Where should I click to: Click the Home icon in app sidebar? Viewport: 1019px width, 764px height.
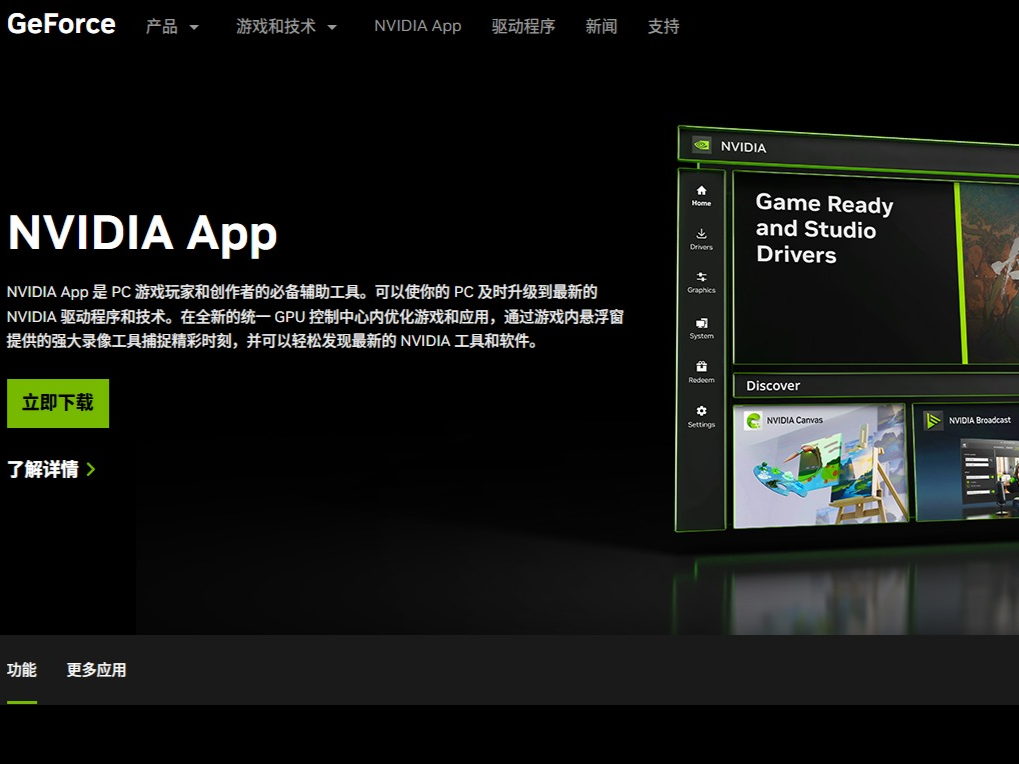(701, 191)
